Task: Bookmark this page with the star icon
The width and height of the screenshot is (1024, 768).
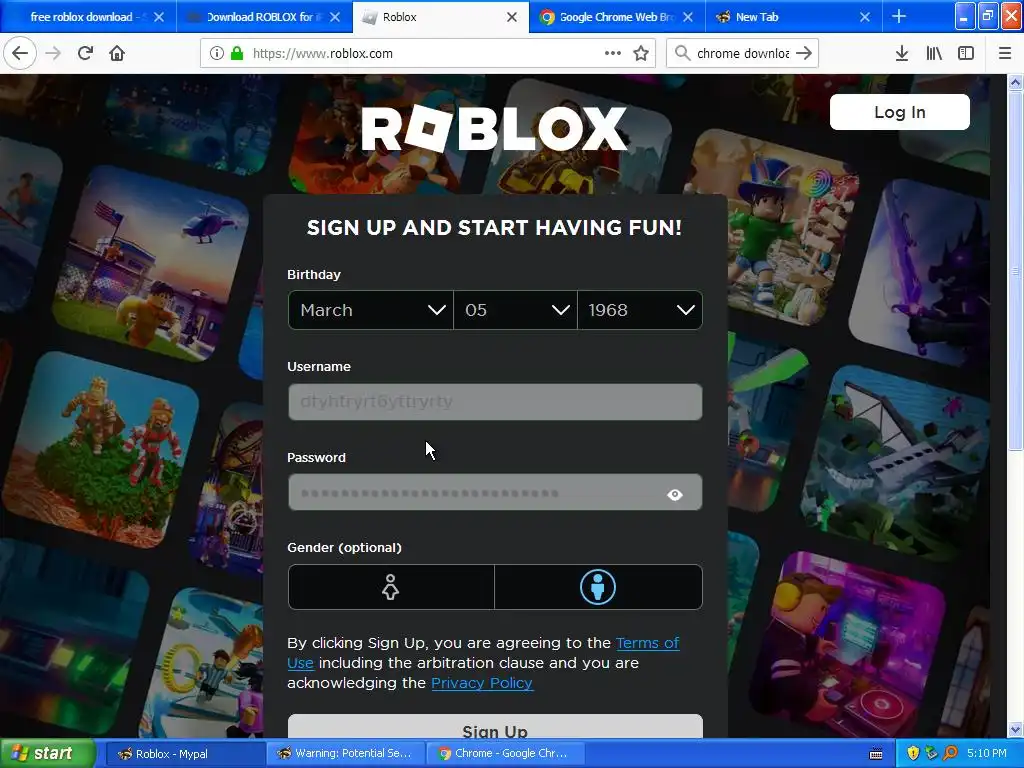Action: pos(641,53)
